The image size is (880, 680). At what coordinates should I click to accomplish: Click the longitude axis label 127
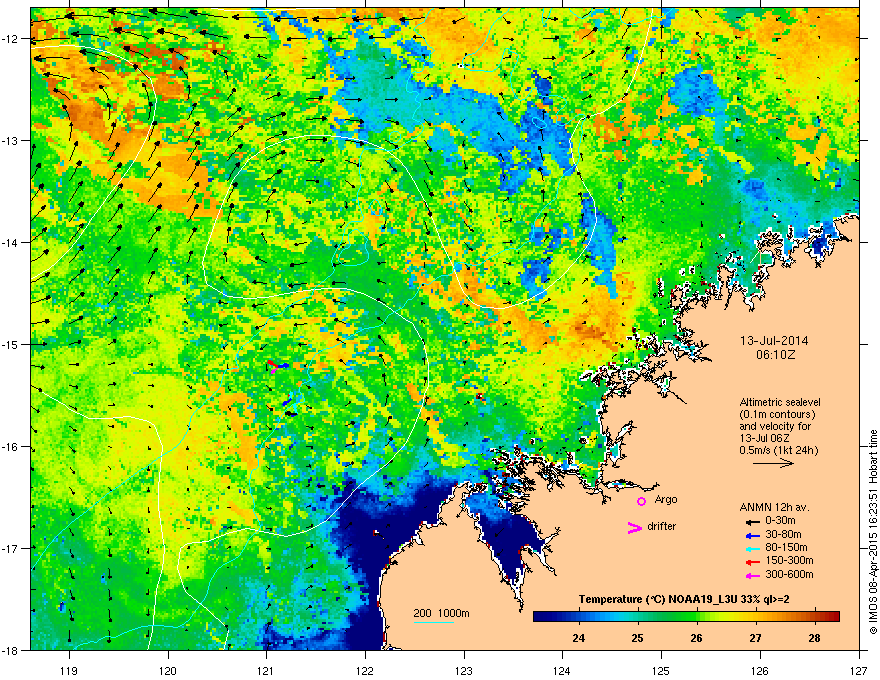tap(859, 670)
